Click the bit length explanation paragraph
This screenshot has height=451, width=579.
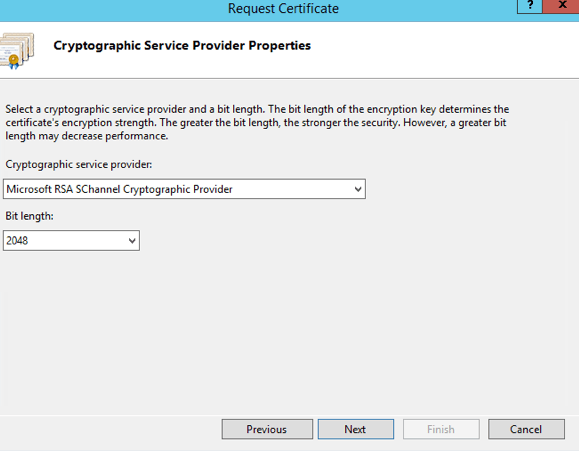click(x=257, y=123)
